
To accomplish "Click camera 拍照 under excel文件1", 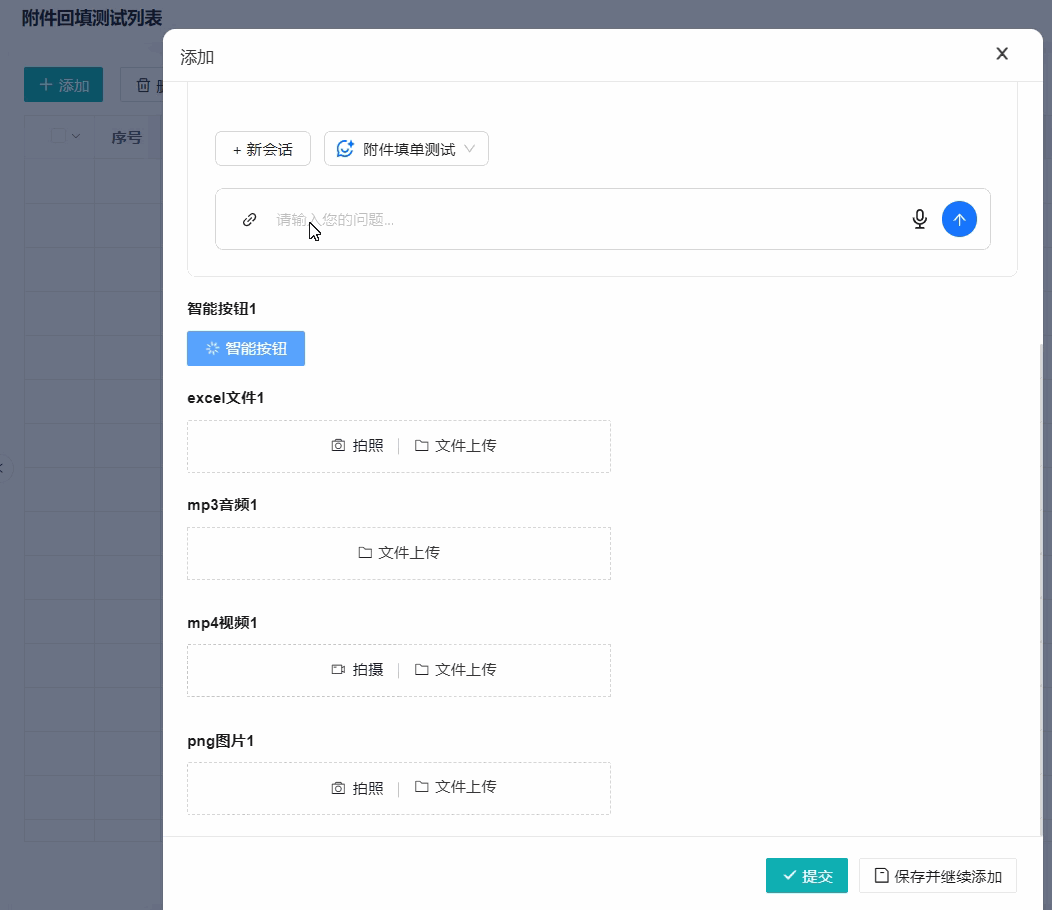I will [x=357, y=446].
